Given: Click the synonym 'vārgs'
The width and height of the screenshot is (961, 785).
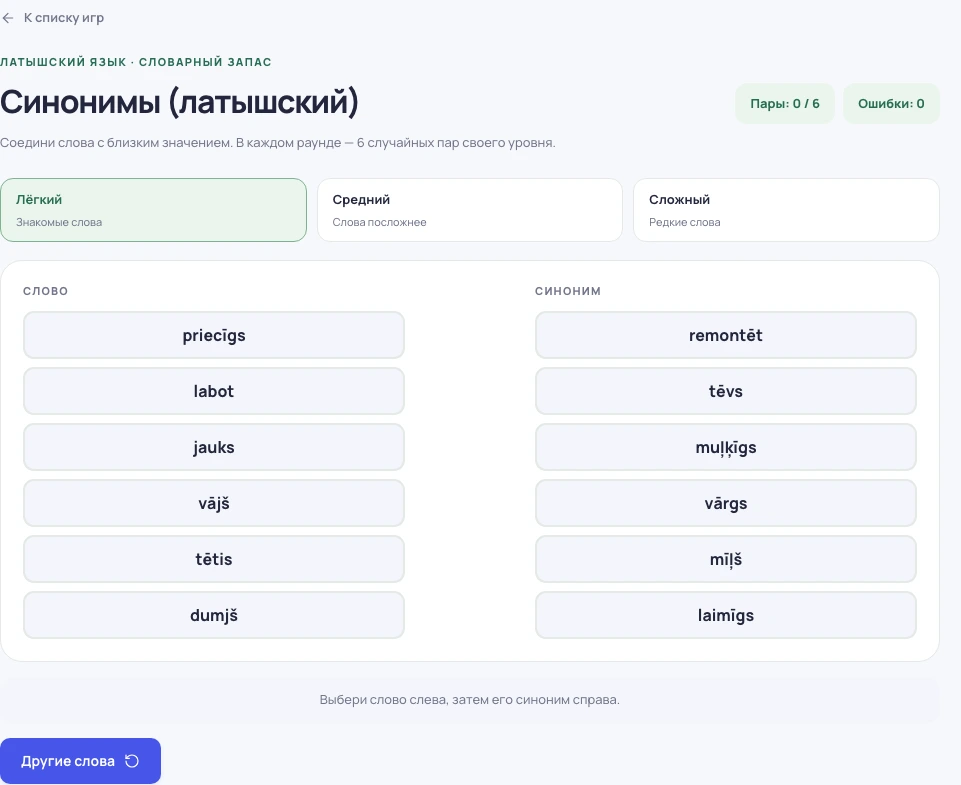Looking at the screenshot, I should point(726,503).
